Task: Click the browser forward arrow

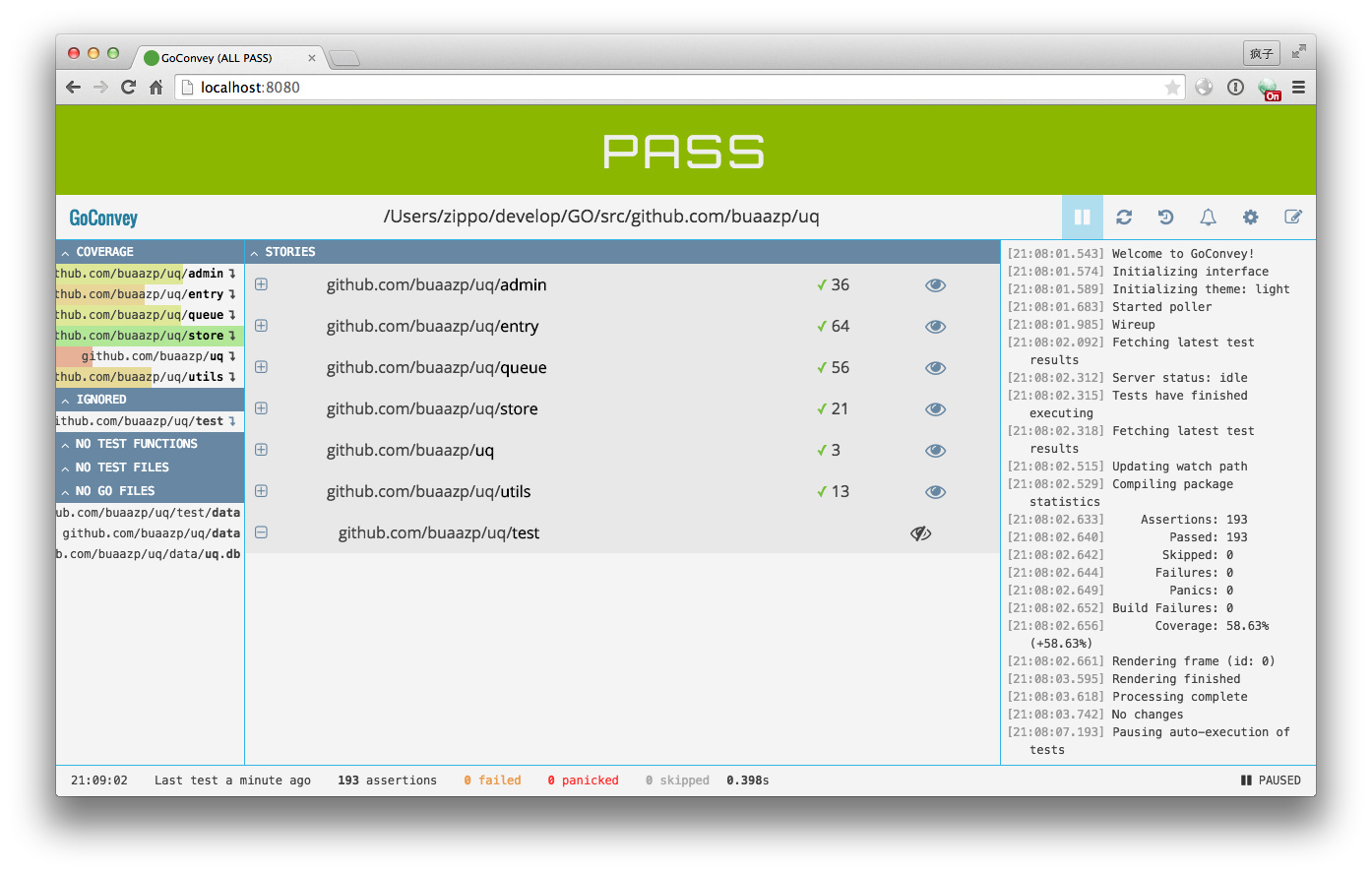Action: point(100,88)
